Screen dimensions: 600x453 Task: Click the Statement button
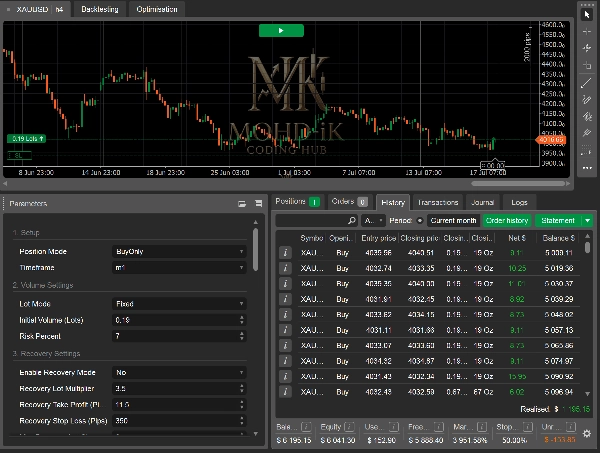558,221
